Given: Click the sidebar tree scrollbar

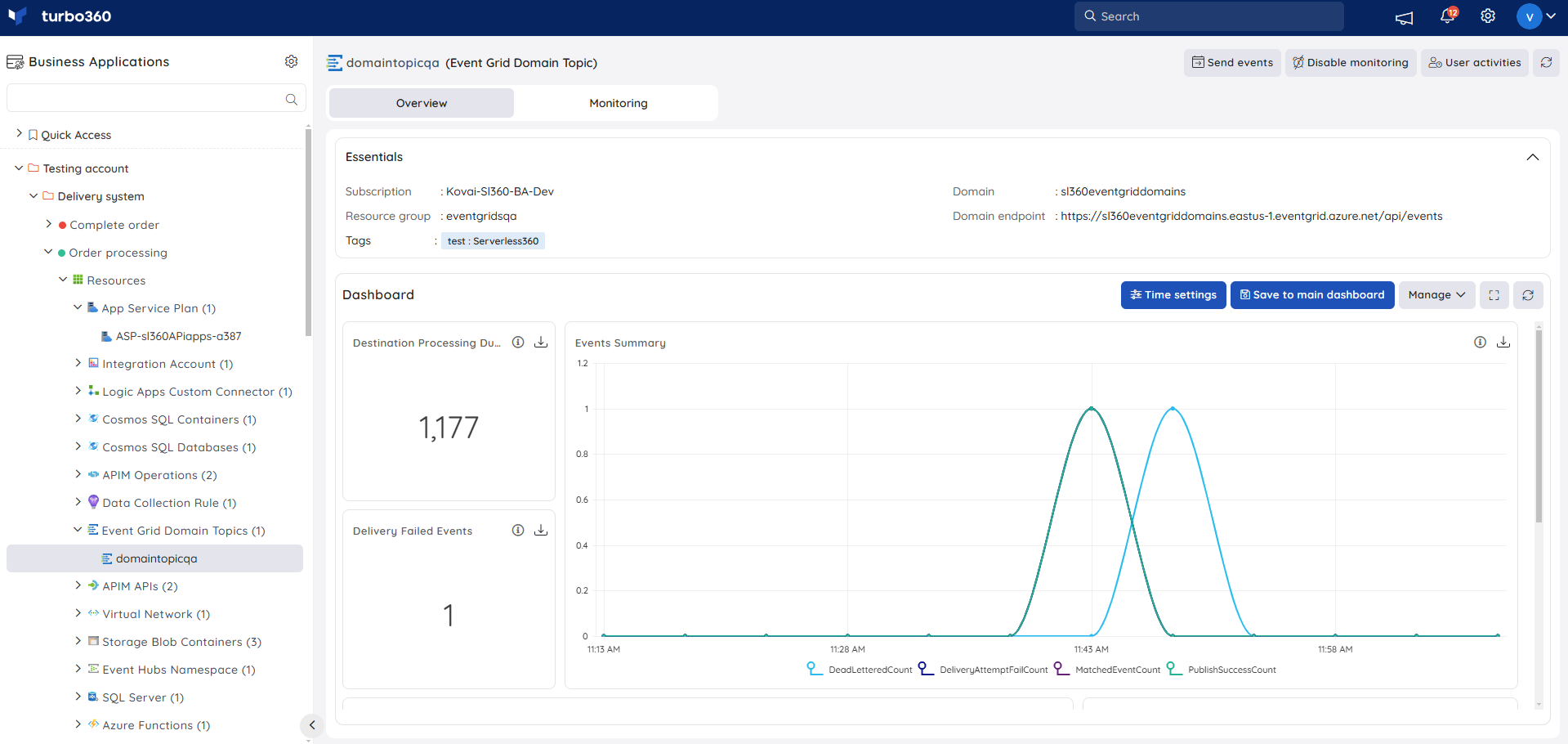Looking at the screenshot, I should click(308, 233).
